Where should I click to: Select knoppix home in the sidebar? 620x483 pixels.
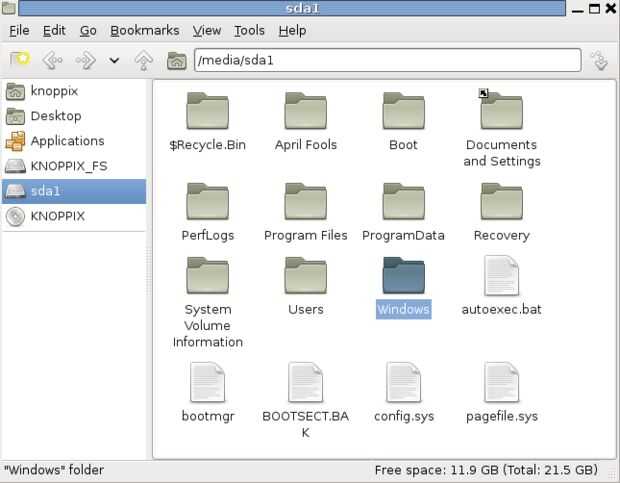74,91
